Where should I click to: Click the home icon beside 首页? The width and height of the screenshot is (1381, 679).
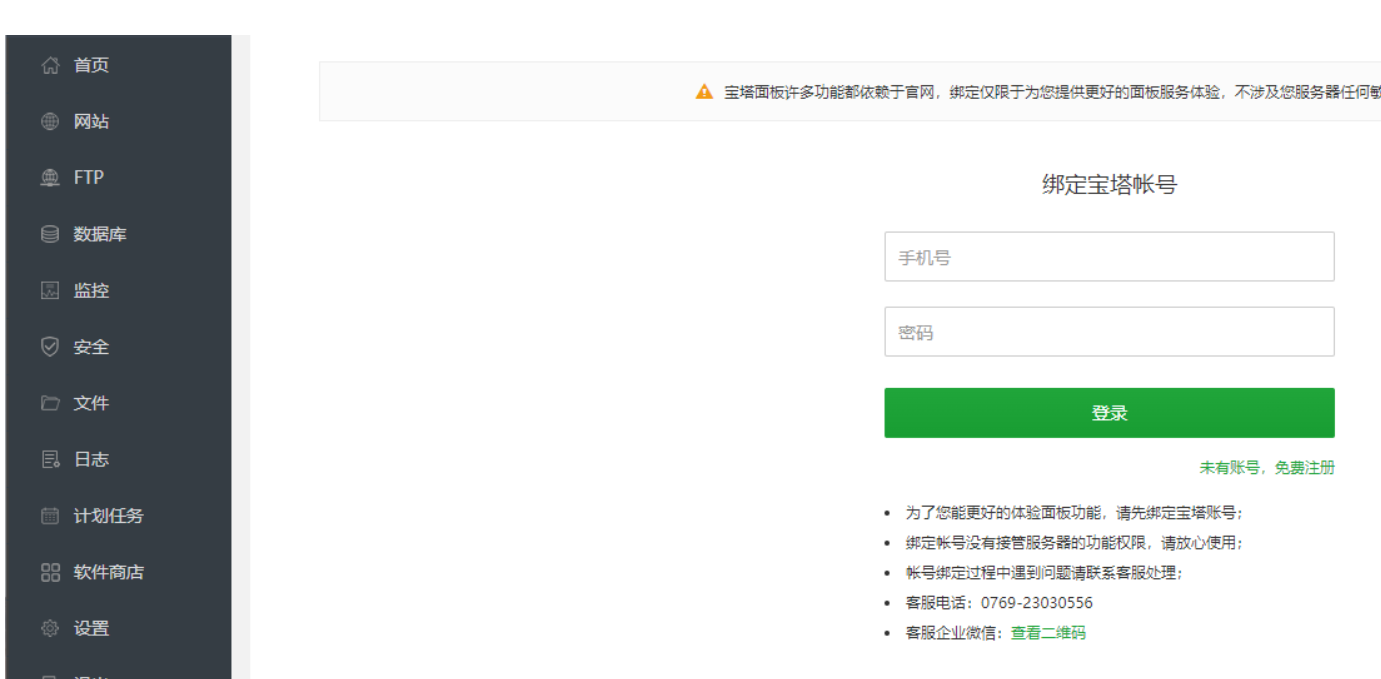(x=50, y=66)
